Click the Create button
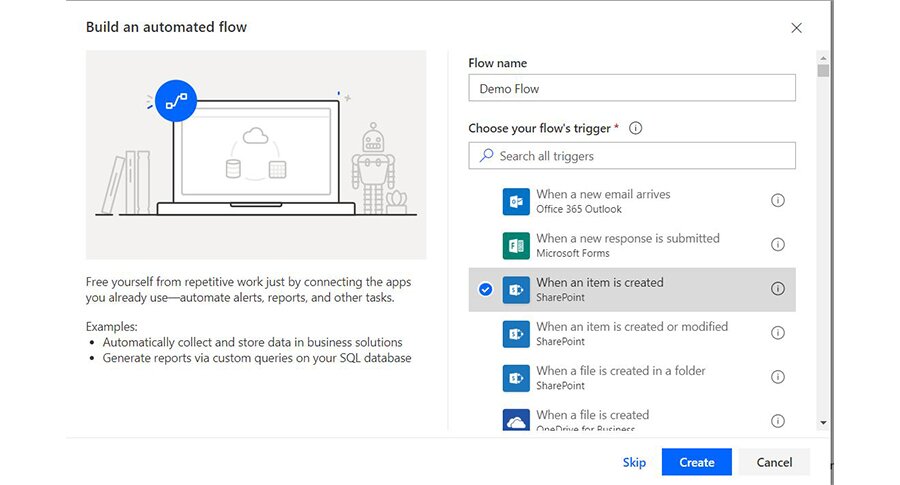900x485 pixels. 697,462
